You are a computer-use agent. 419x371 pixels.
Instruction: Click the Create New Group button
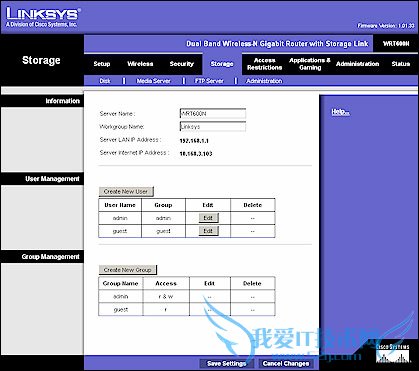click(x=127, y=270)
